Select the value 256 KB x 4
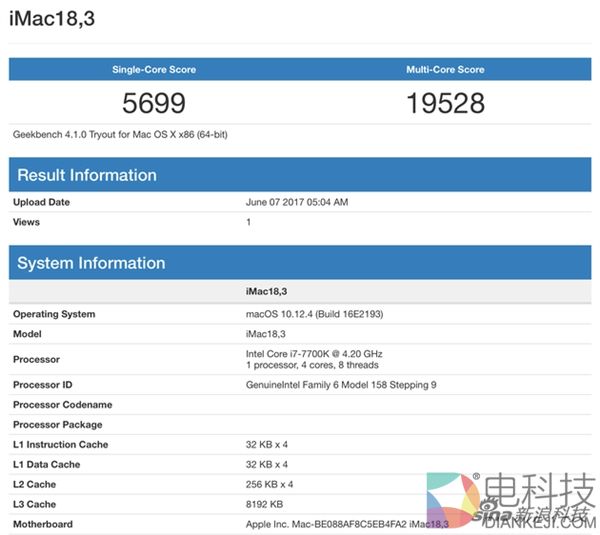This screenshot has width=600, height=535. pos(269,484)
